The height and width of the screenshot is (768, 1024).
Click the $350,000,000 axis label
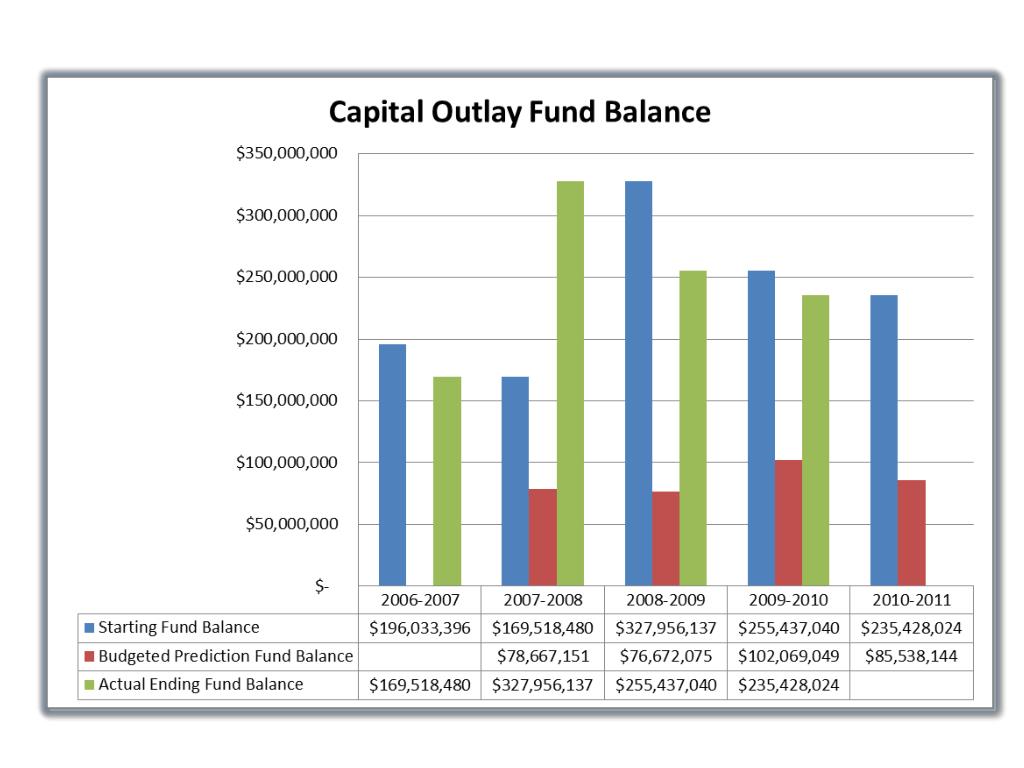(x=287, y=153)
